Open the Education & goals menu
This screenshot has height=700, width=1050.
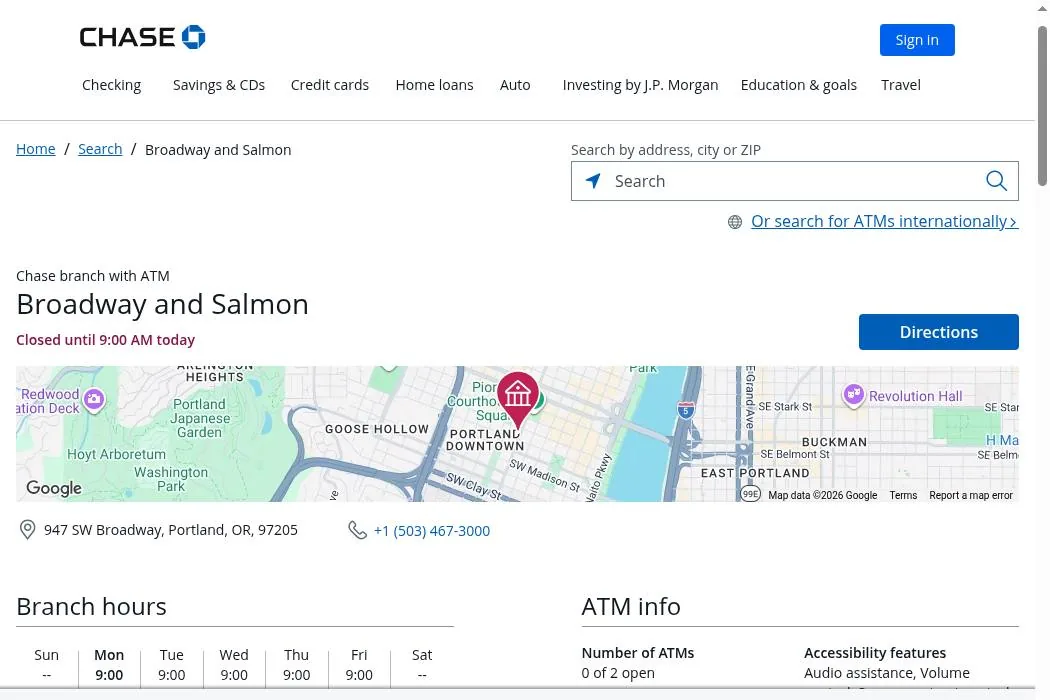[x=798, y=85]
